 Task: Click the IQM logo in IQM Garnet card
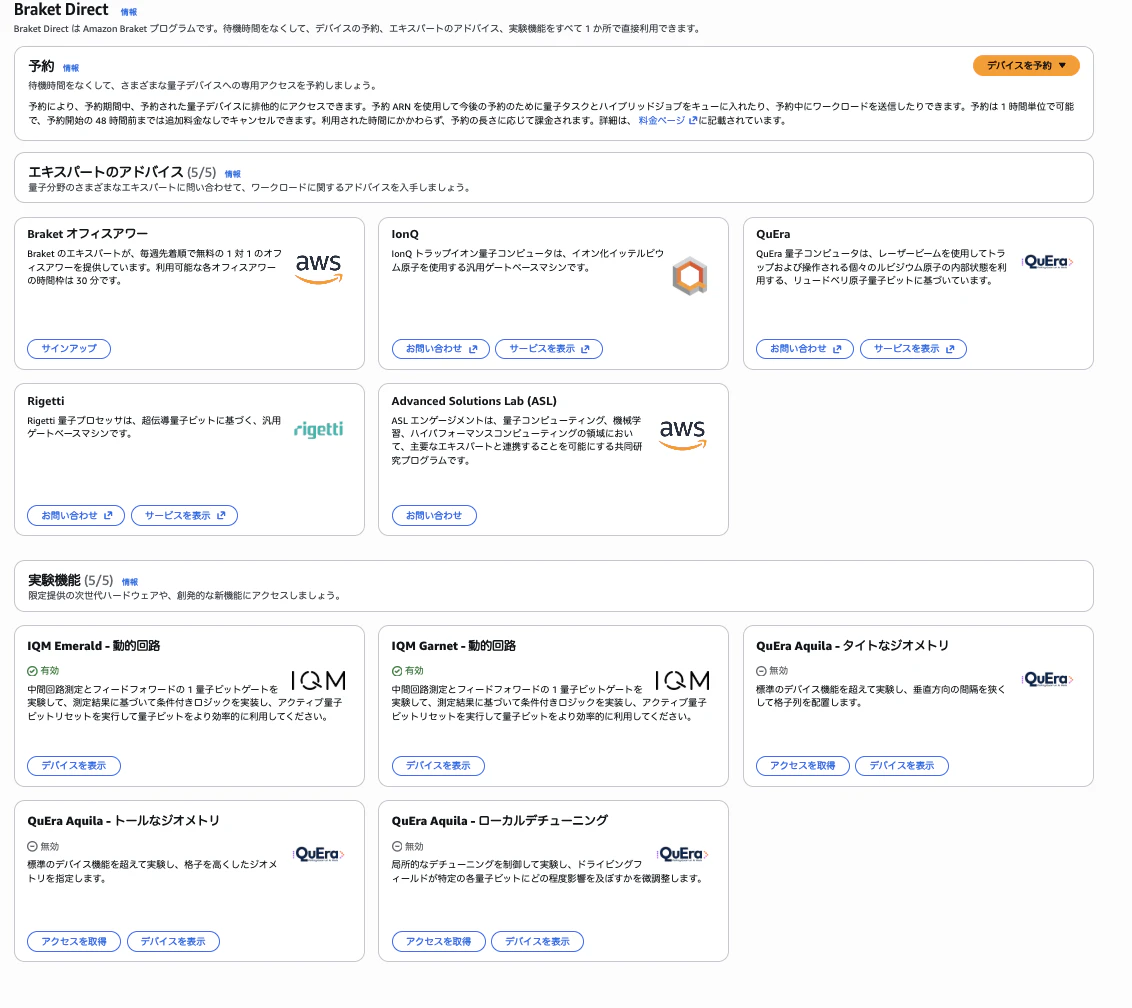pyautogui.click(x=682, y=680)
